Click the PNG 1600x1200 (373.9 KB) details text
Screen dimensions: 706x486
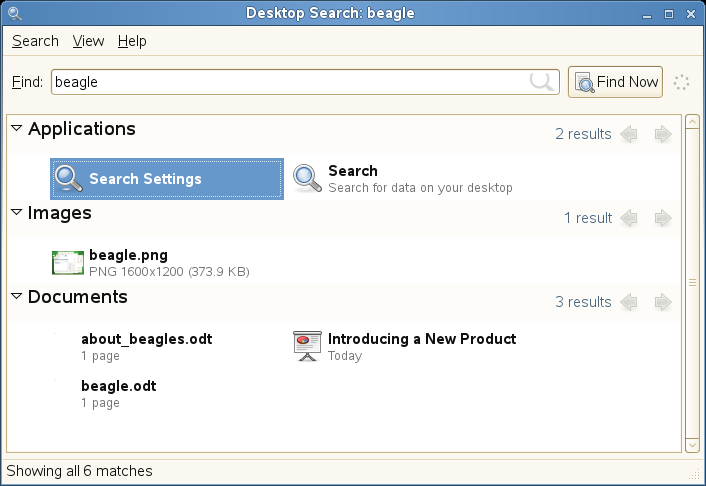click(169, 272)
